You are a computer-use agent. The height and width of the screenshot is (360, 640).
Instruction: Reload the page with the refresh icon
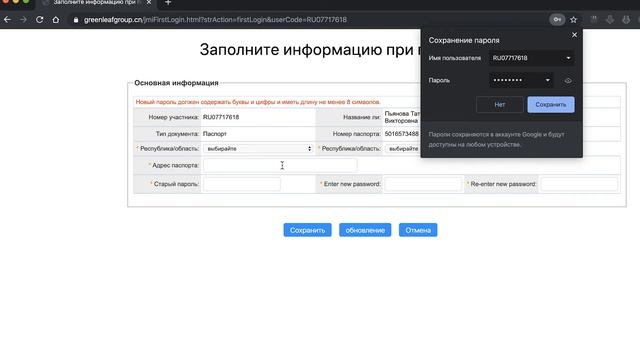pyautogui.click(x=40, y=20)
